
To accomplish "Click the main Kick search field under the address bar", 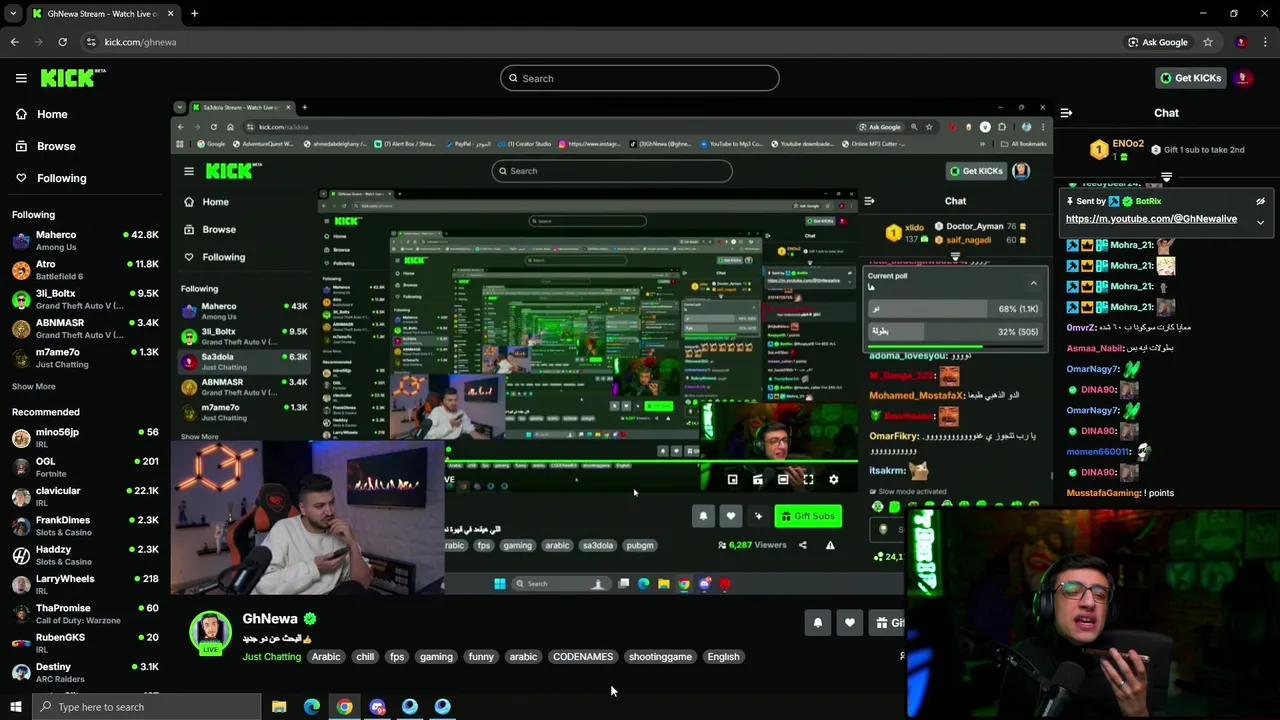I will (x=640, y=78).
